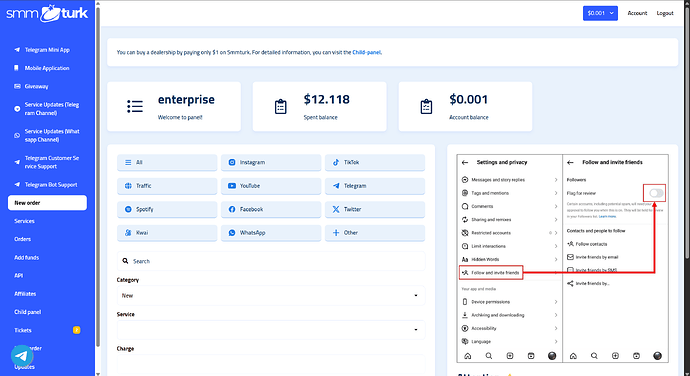Select the All category filter
Screen dimensions: 690x376
[167, 162]
